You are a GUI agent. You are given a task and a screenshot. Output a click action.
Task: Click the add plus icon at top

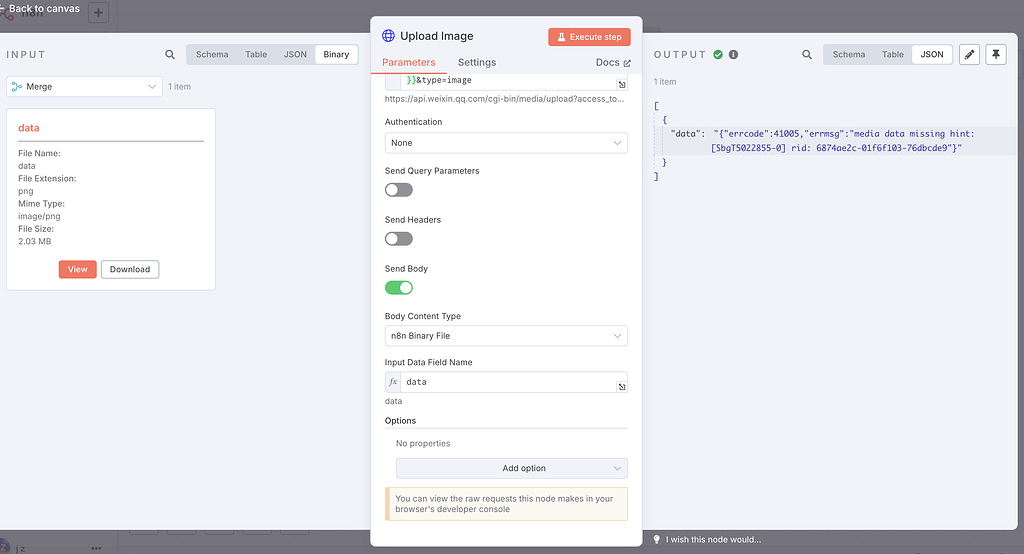[x=99, y=13]
